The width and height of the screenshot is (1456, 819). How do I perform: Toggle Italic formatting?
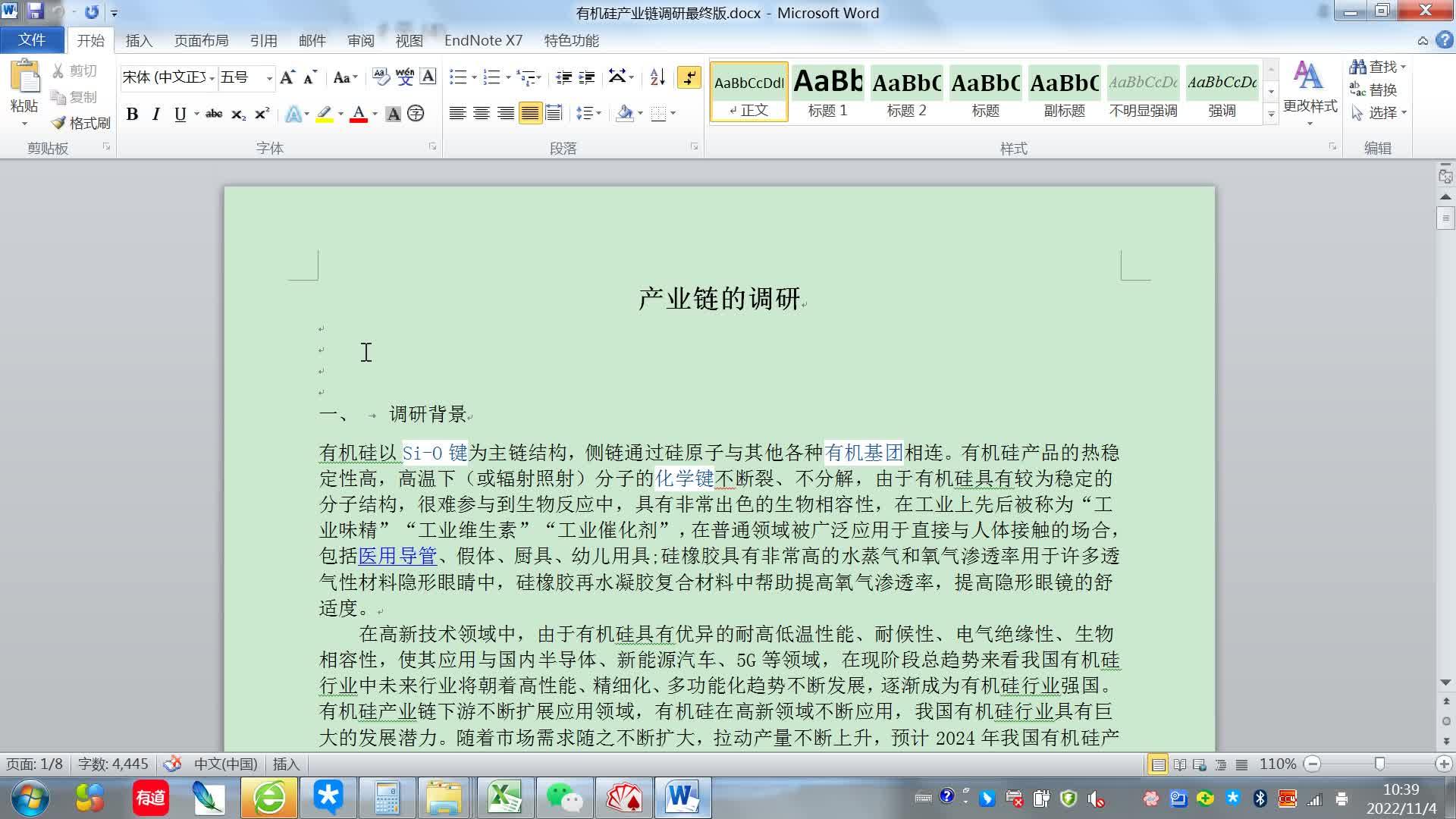coord(155,114)
